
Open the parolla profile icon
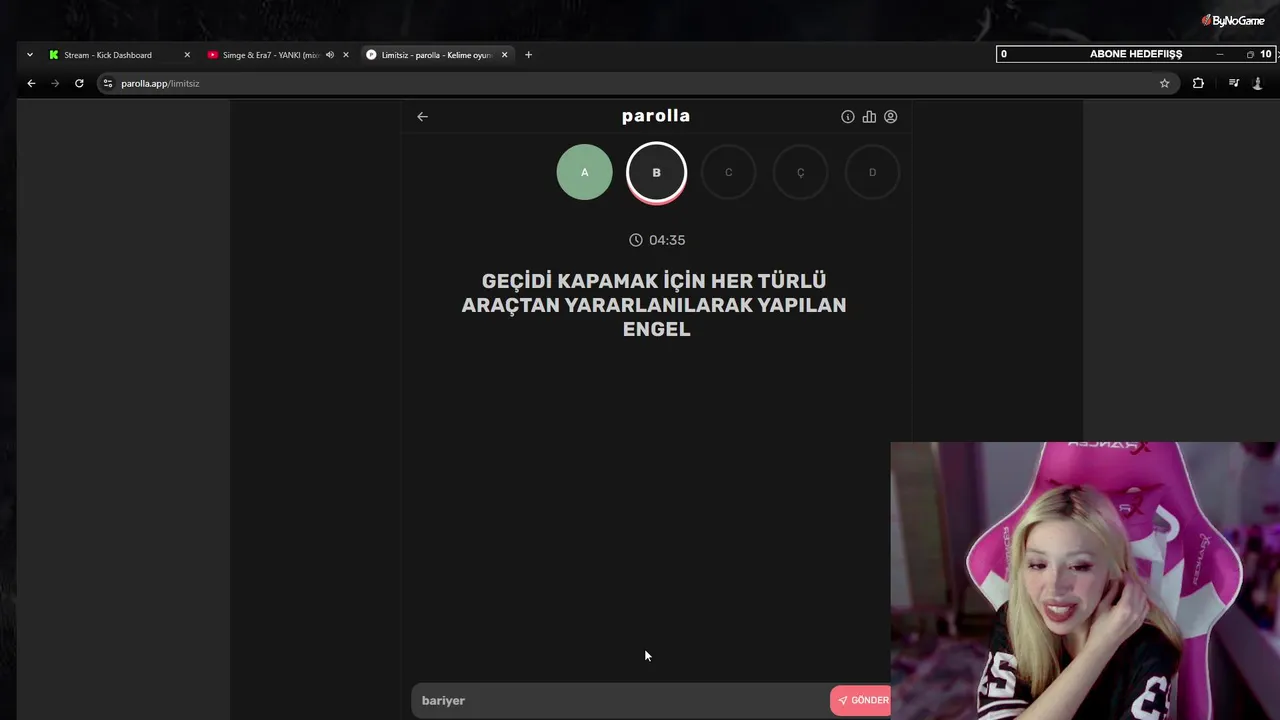click(x=890, y=117)
